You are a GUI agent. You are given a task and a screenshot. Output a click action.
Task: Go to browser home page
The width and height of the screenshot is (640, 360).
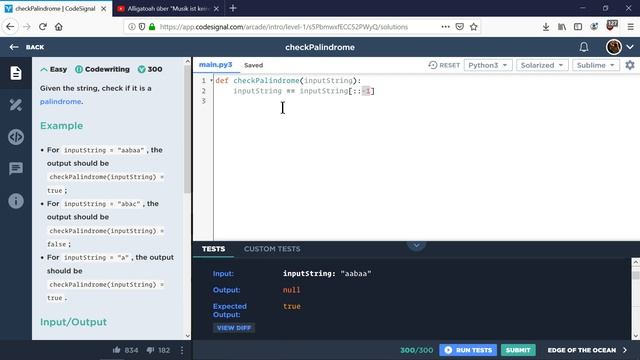pyautogui.click(x=59, y=27)
